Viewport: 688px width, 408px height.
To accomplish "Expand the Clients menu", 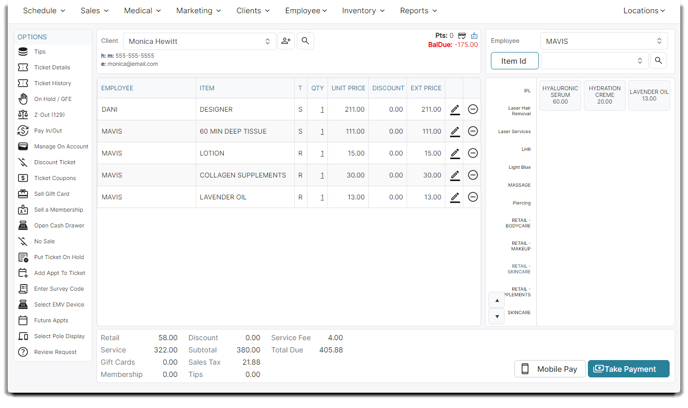I will [x=253, y=11].
